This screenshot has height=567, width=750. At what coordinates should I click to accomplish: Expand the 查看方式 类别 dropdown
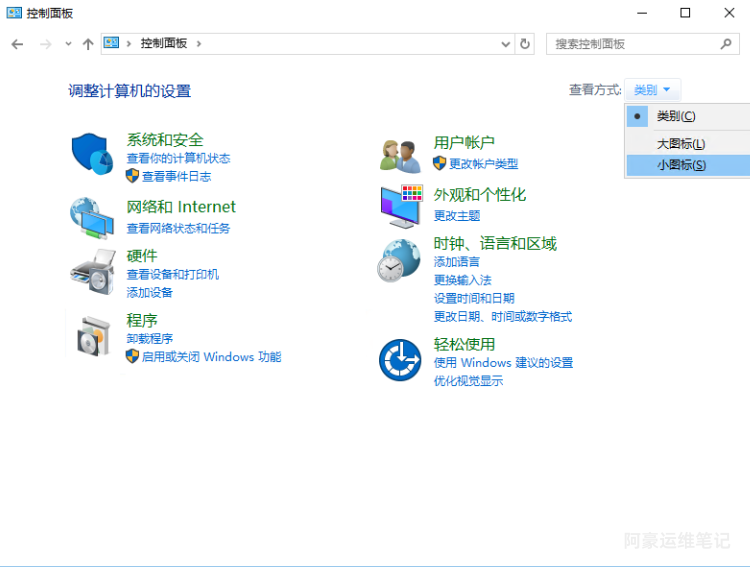point(653,90)
